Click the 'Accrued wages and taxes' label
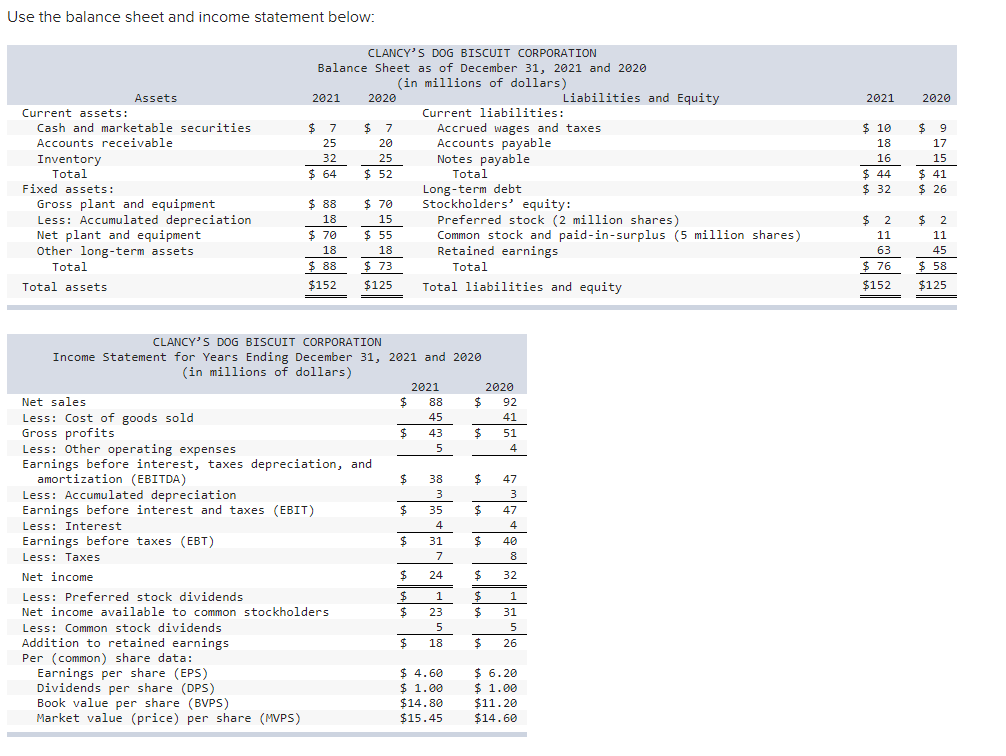The height and width of the screenshot is (756, 1006). pos(519,128)
